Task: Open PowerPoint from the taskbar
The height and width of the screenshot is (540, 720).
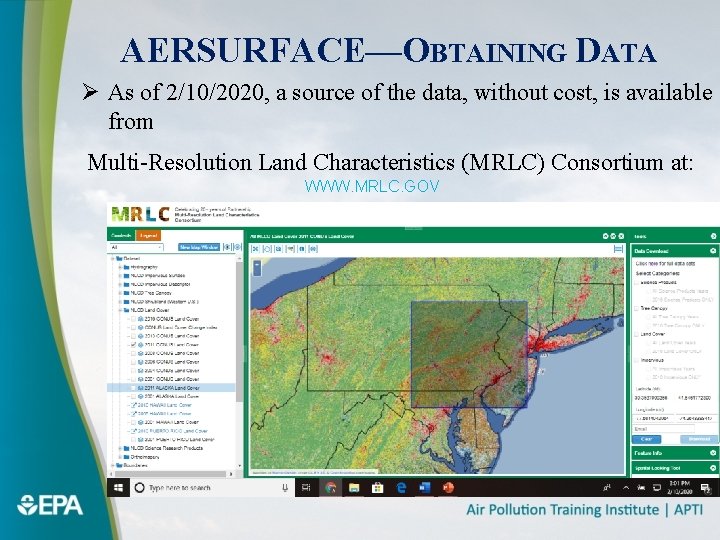Action: (449, 488)
